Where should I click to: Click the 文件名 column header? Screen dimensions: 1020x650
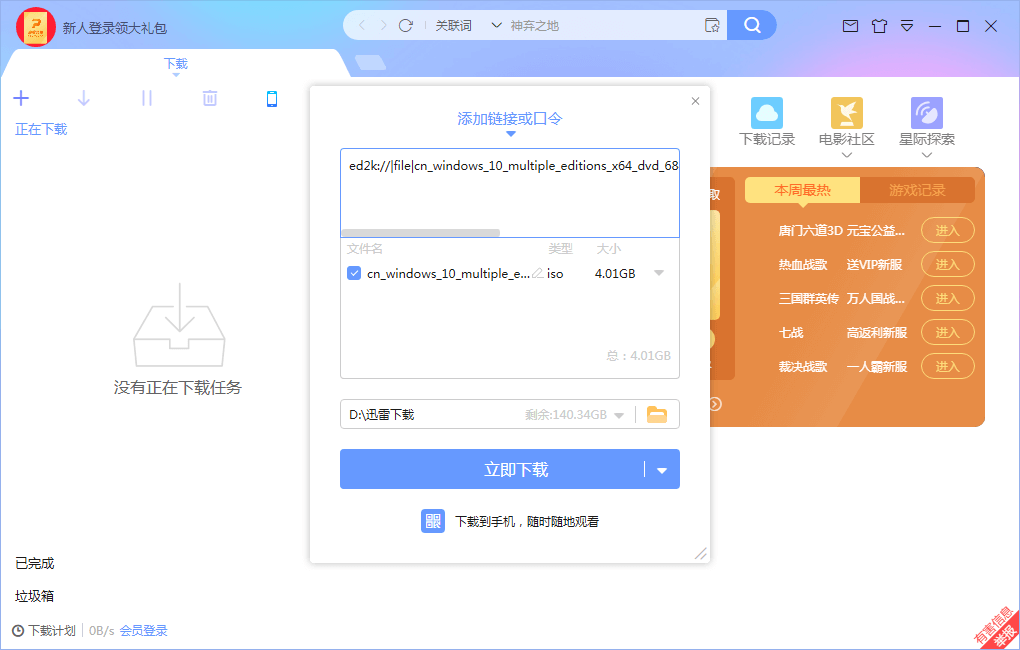[364, 249]
